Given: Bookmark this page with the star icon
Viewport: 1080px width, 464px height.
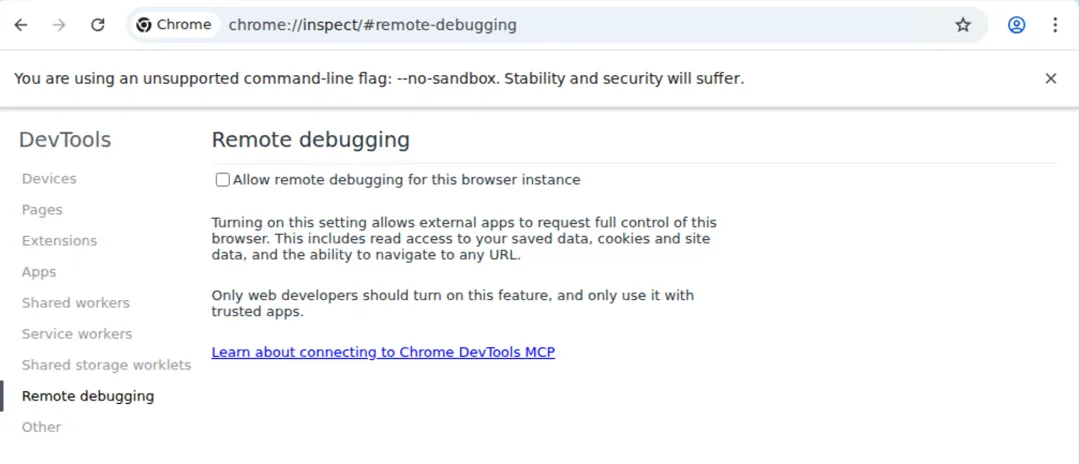Looking at the screenshot, I should (x=963, y=25).
